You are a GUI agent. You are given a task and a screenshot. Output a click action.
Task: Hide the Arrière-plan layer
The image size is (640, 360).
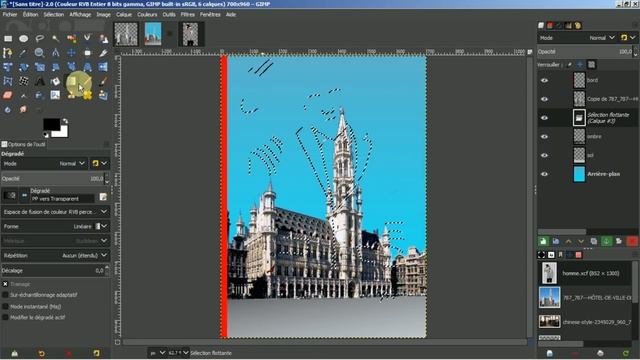coord(544,174)
